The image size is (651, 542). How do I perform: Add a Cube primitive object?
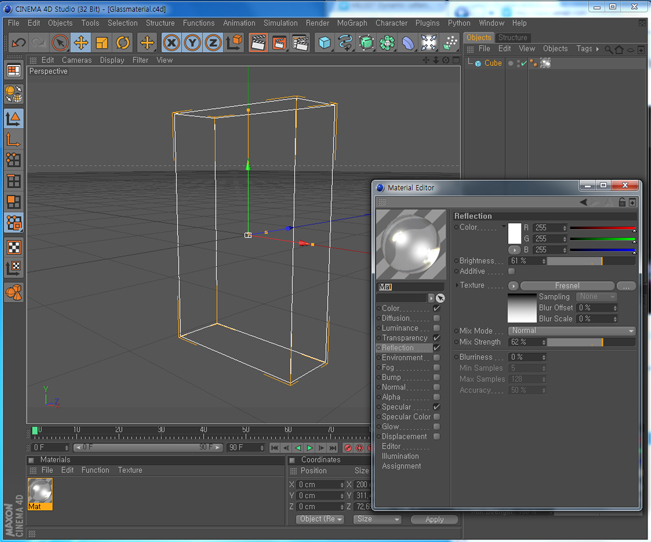tap(325, 42)
